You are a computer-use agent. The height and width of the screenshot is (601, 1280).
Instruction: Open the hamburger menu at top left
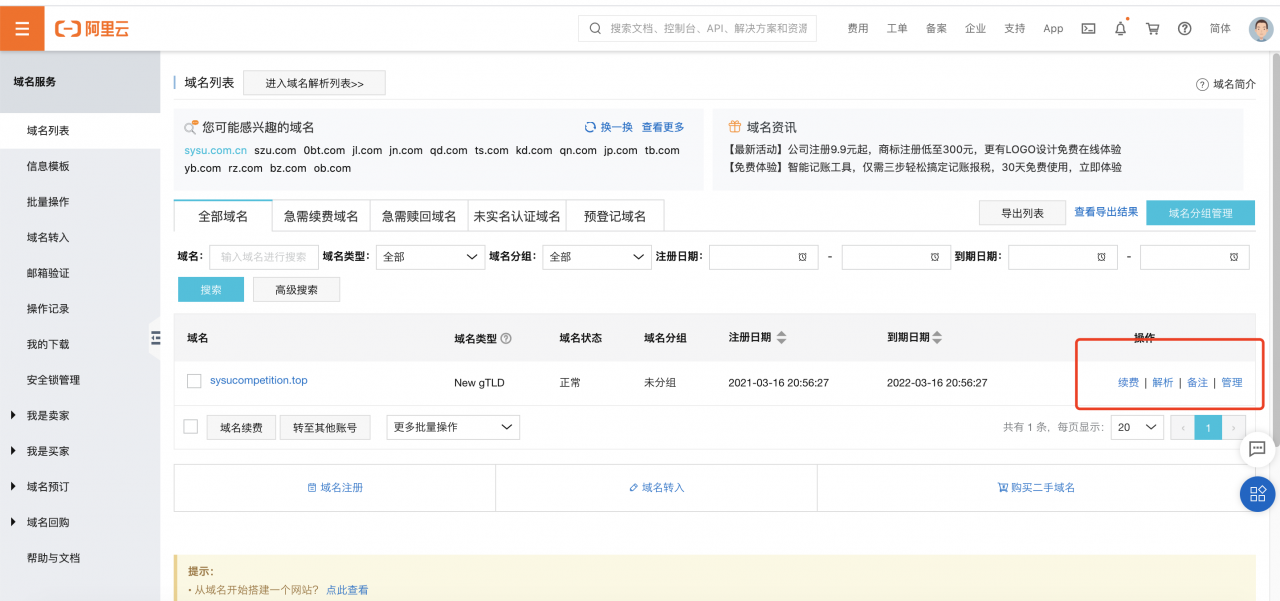click(x=22, y=29)
